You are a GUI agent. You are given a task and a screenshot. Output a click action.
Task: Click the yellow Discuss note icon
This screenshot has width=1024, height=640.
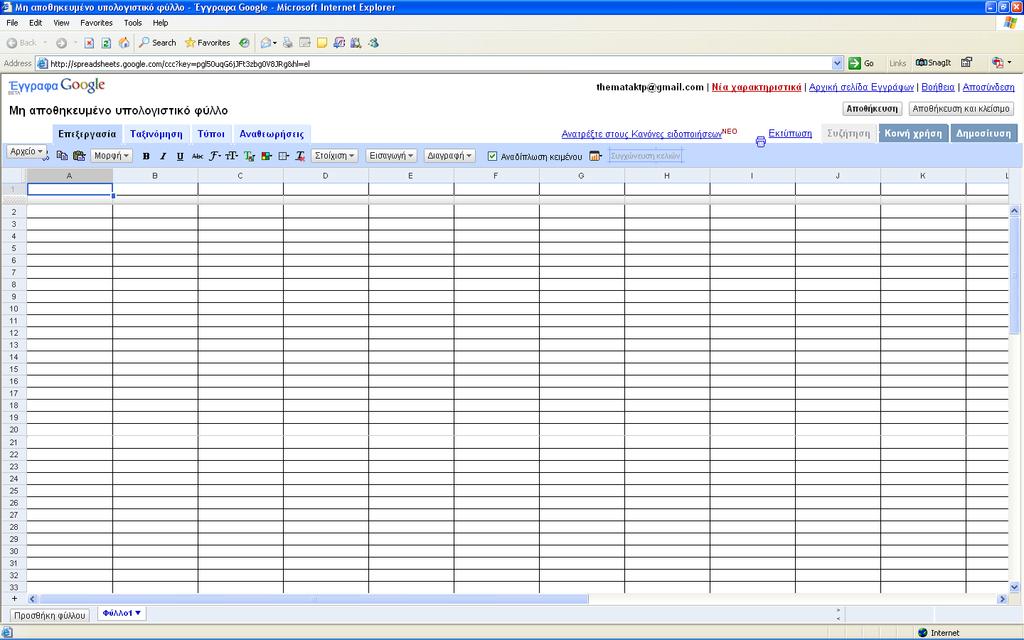321,43
